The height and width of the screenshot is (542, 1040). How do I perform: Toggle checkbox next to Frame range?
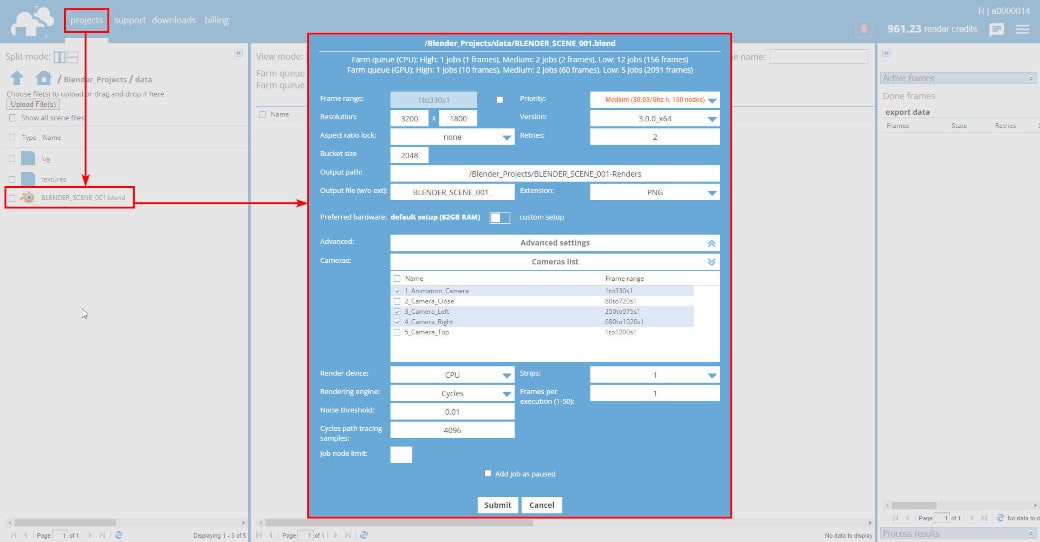[x=499, y=100]
